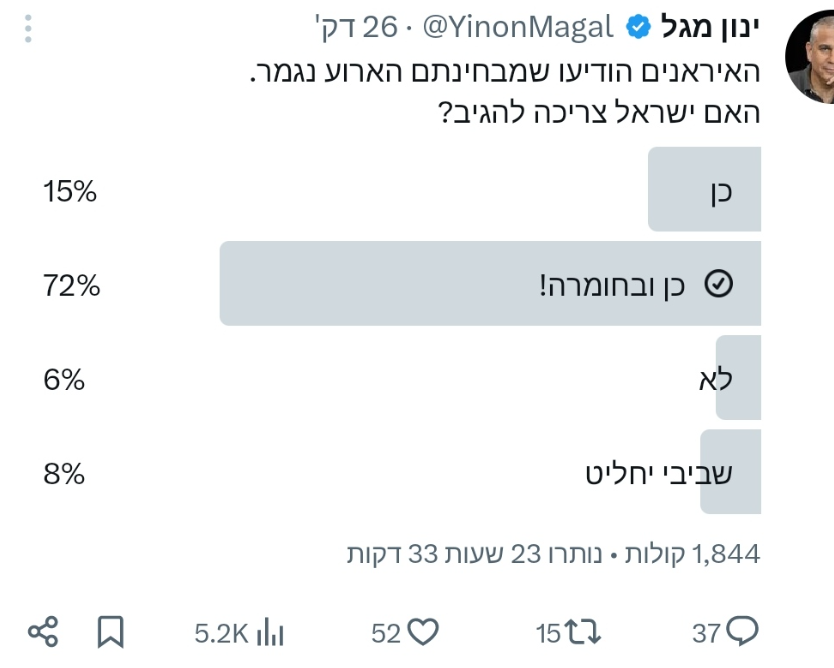Open replies via the speech bubble icon

[x=742, y=631]
